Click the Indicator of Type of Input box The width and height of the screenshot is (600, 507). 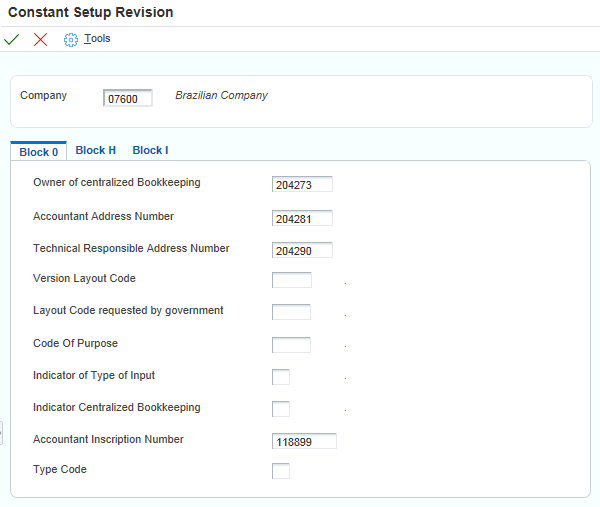tap(281, 377)
